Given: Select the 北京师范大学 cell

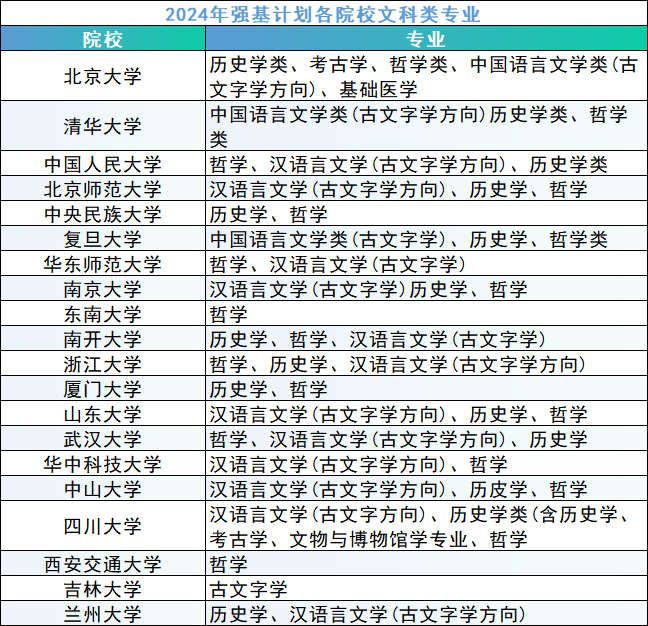Looking at the screenshot, I should [103, 188].
